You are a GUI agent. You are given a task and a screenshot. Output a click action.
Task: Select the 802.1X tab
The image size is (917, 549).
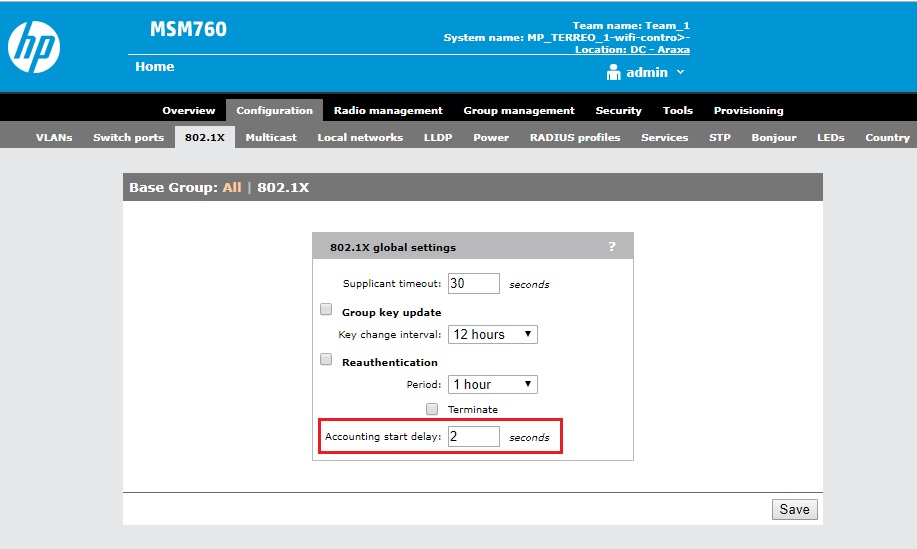click(205, 137)
